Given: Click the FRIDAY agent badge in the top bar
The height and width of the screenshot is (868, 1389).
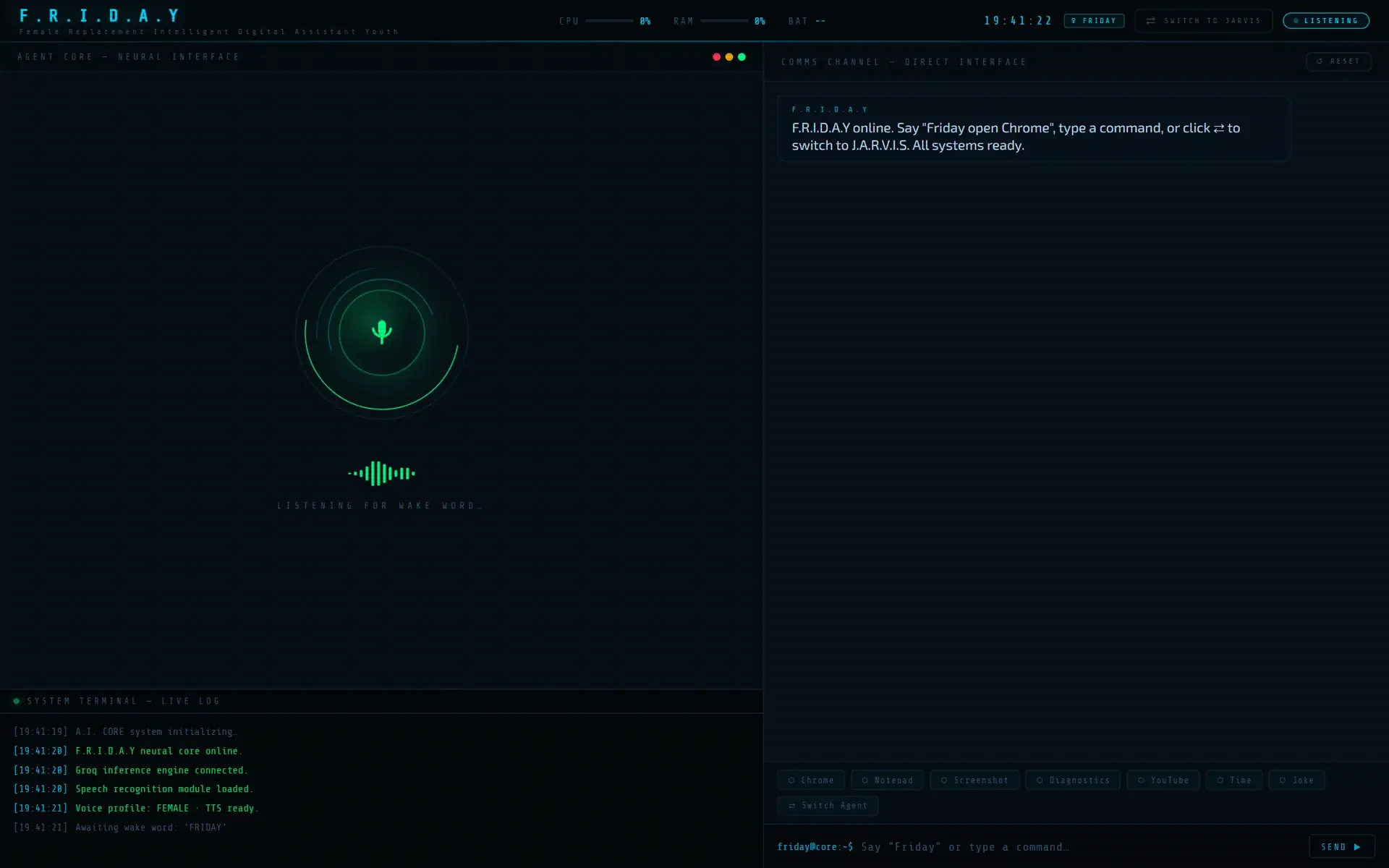Looking at the screenshot, I should pyautogui.click(x=1094, y=21).
